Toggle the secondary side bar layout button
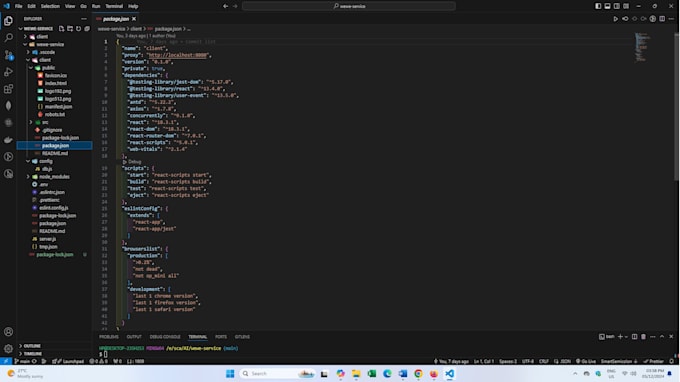Viewport: 680px width, 382px height. 617,6
